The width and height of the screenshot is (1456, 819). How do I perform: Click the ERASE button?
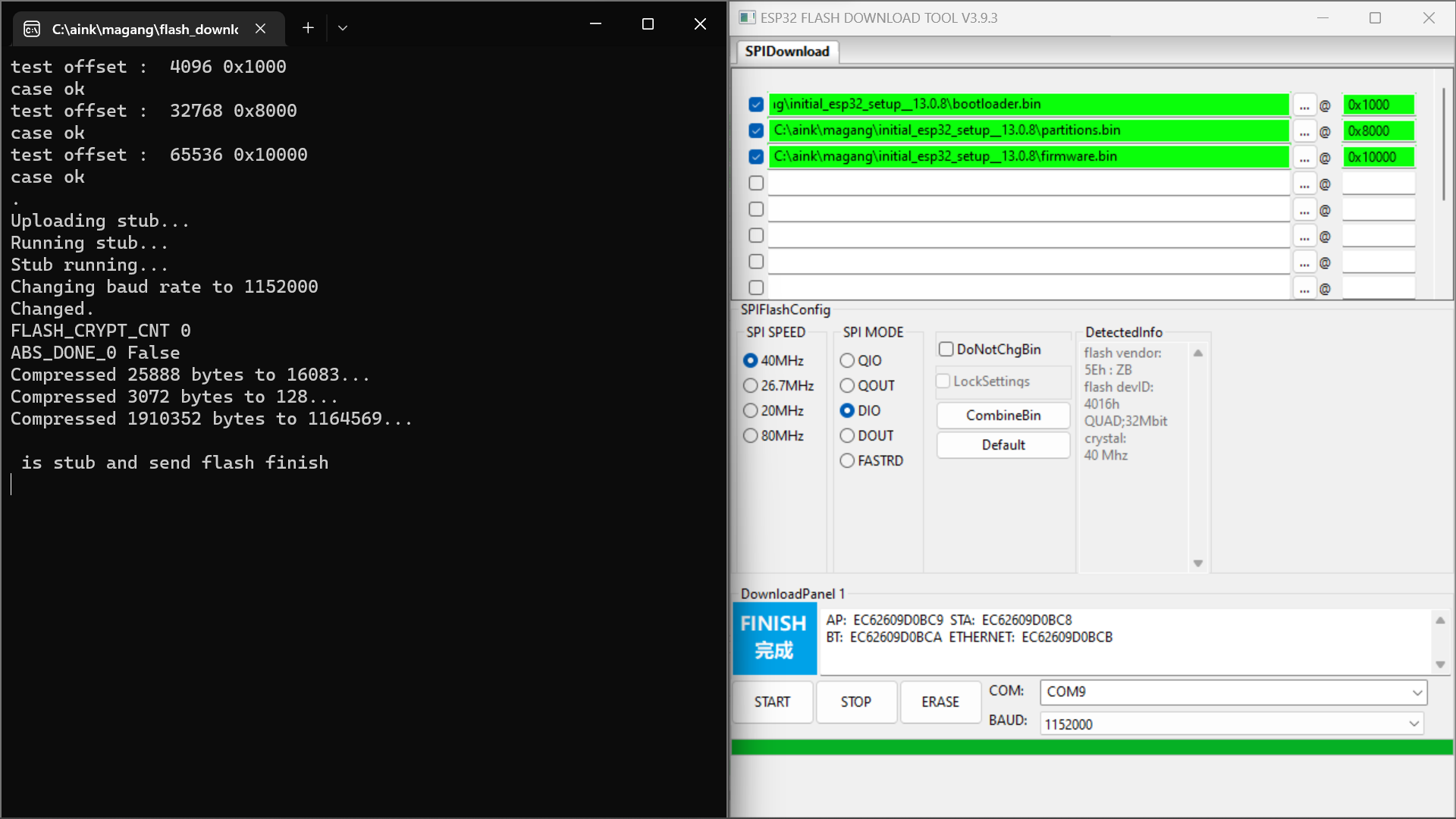click(x=940, y=701)
